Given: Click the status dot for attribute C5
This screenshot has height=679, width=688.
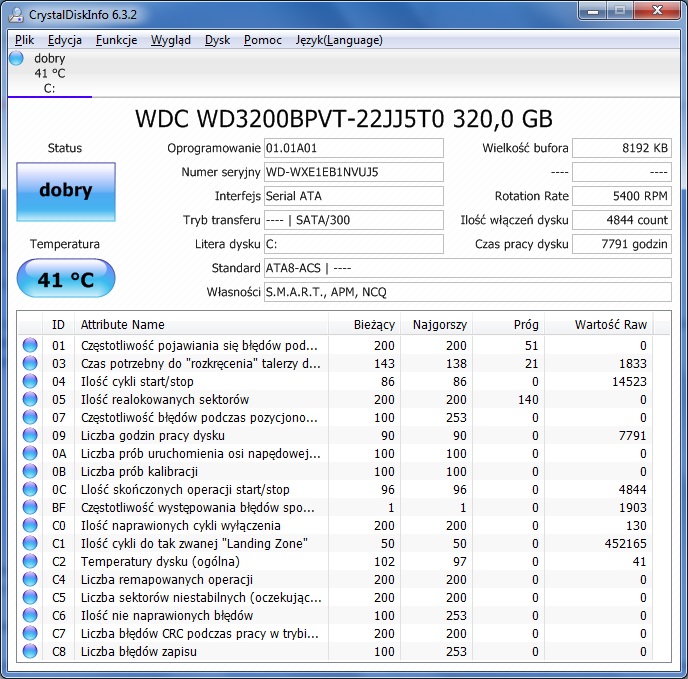Looking at the screenshot, I should (x=30, y=597).
